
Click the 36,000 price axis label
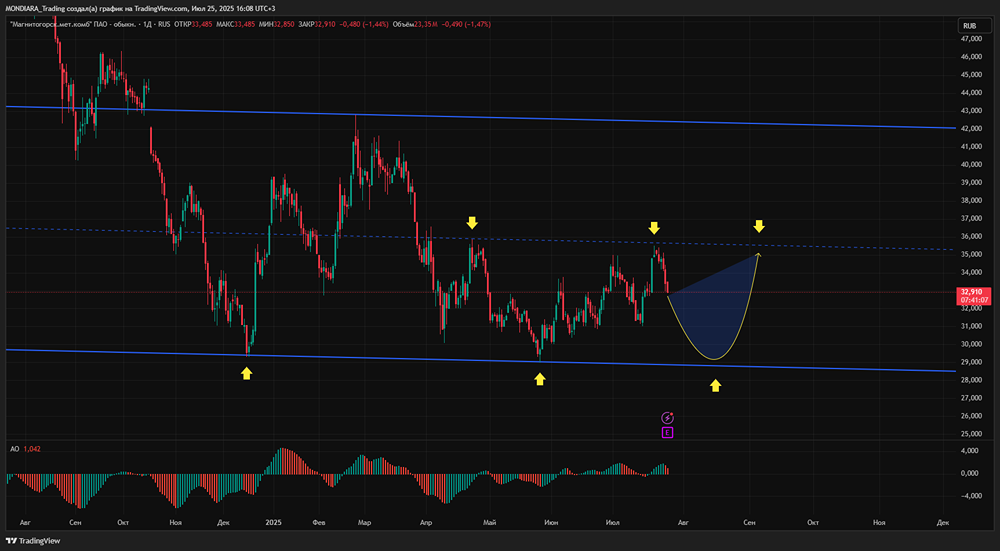tap(972, 237)
